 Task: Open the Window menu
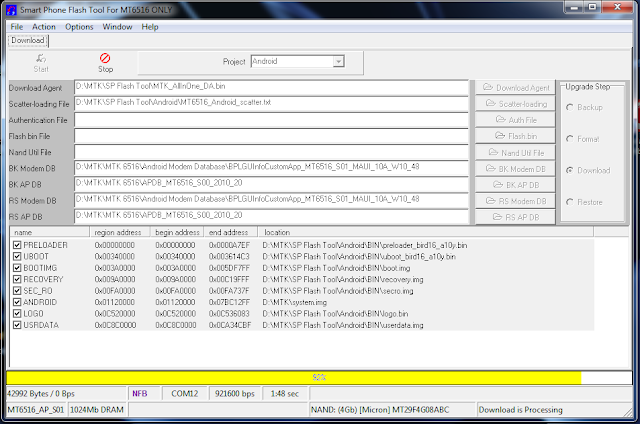117,27
